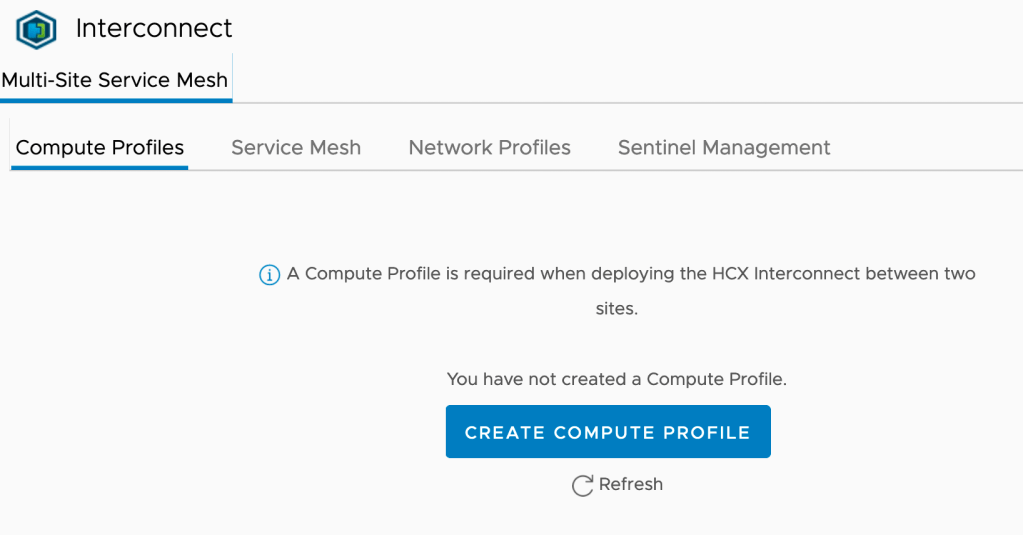Click the info circle icon
Image resolution: width=1023 pixels, height=535 pixels.
(x=269, y=275)
